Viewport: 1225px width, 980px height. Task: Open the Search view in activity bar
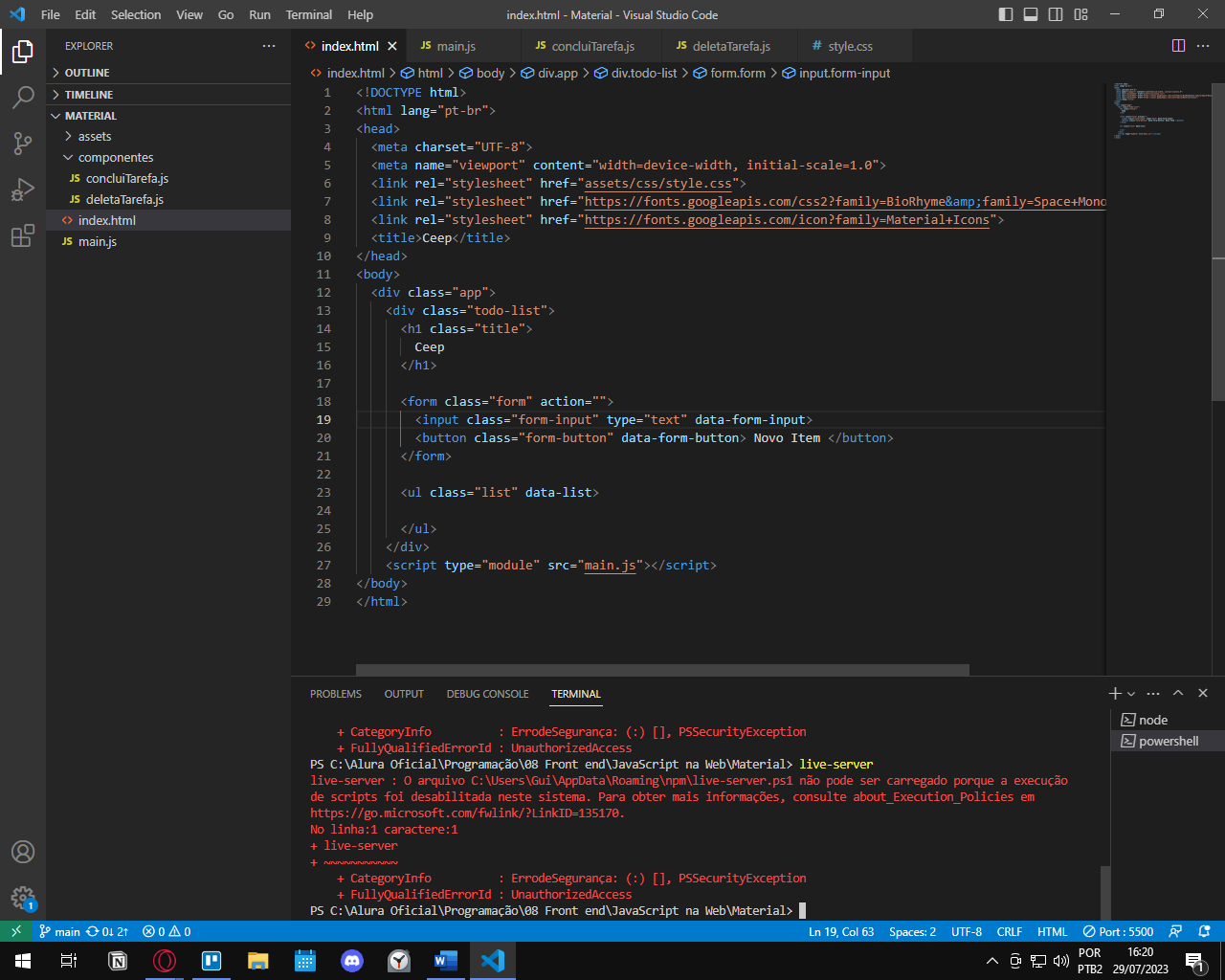coord(23,97)
